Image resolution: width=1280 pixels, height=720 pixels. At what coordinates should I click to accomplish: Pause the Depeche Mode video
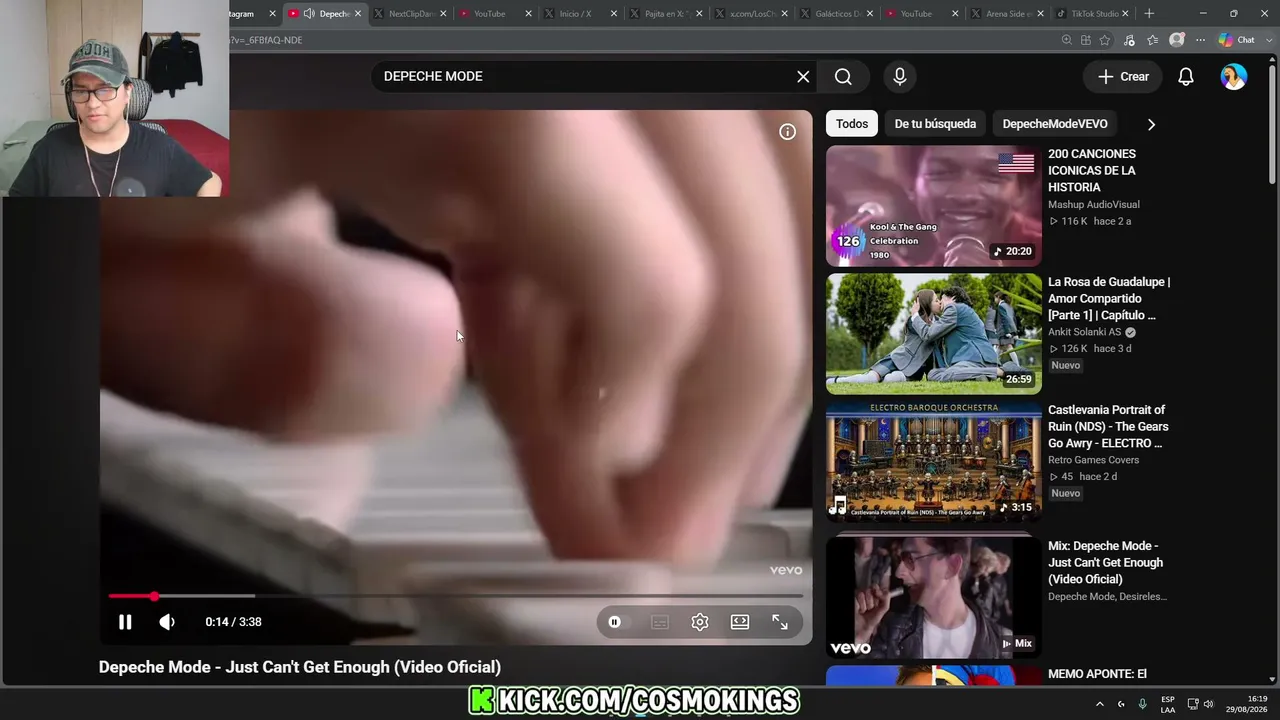[x=125, y=622]
